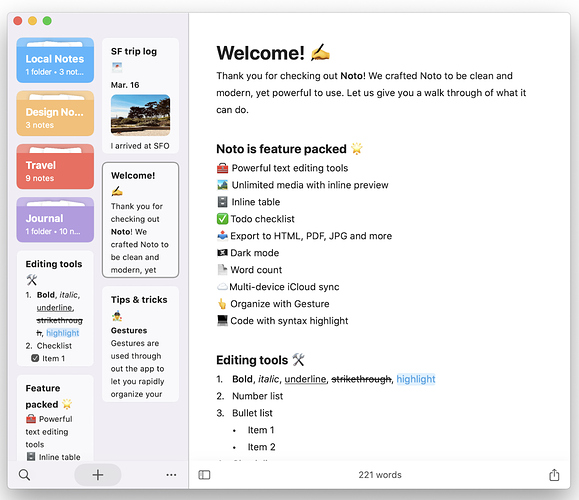Click the pointing hand emoji before Organize with Gesture

click(x=222, y=304)
